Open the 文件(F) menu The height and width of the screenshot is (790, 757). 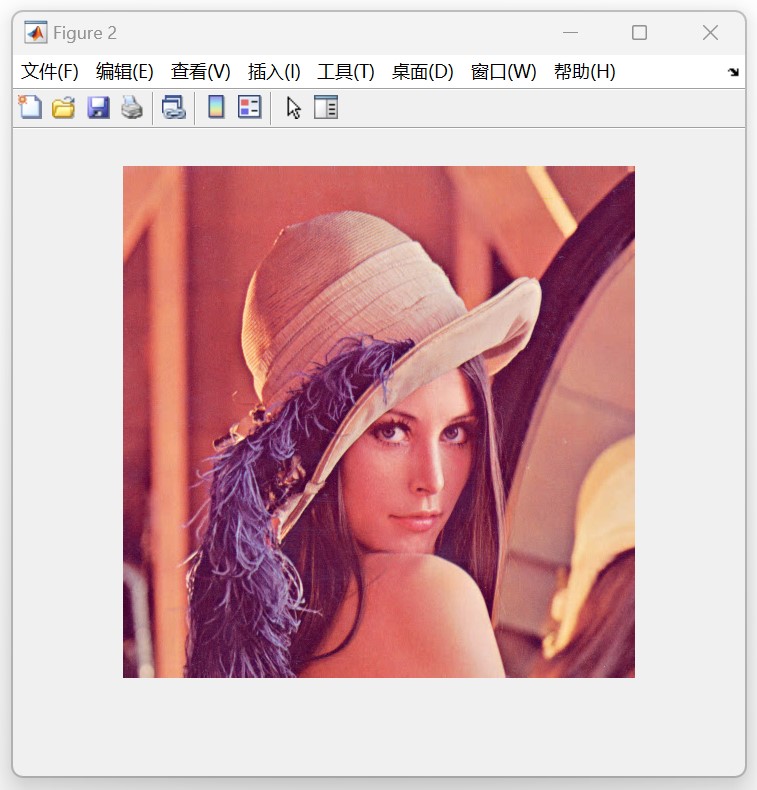click(x=49, y=72)
